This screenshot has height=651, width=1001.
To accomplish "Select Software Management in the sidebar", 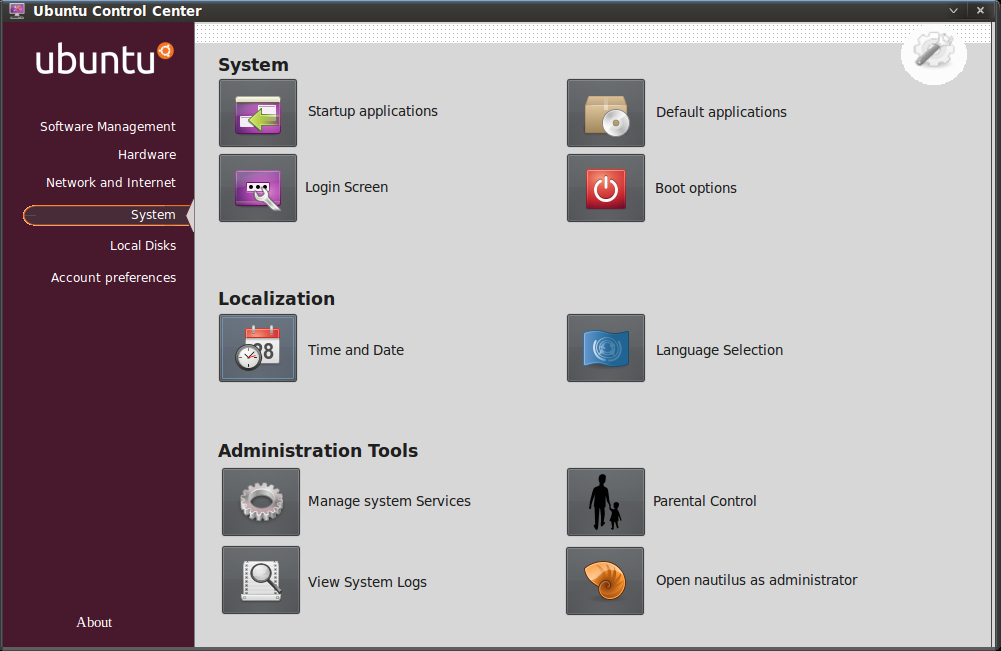I will (x=107, y=126).
